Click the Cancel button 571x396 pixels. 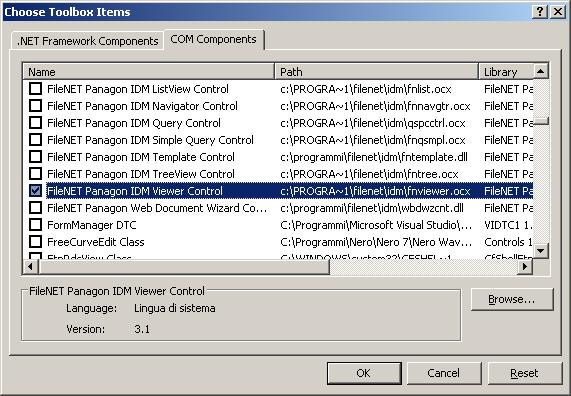444,373
